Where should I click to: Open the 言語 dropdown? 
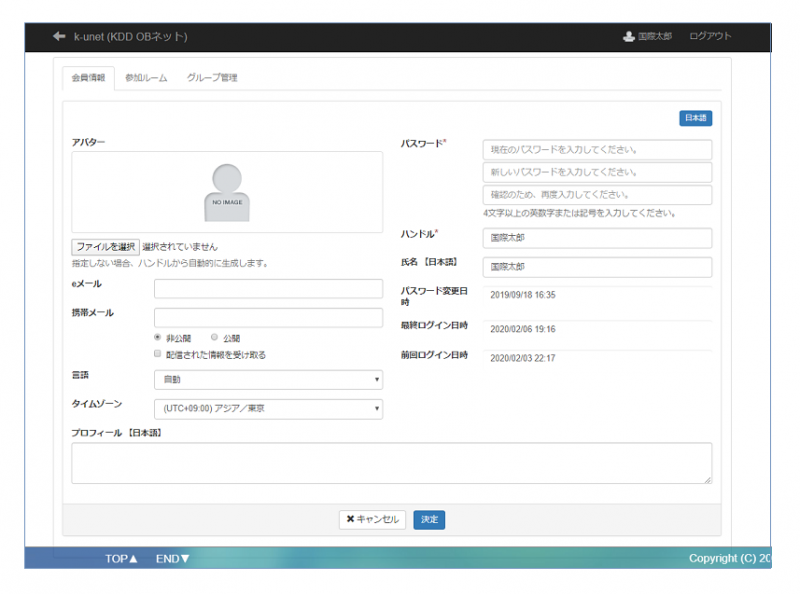[x=268, y=380]
